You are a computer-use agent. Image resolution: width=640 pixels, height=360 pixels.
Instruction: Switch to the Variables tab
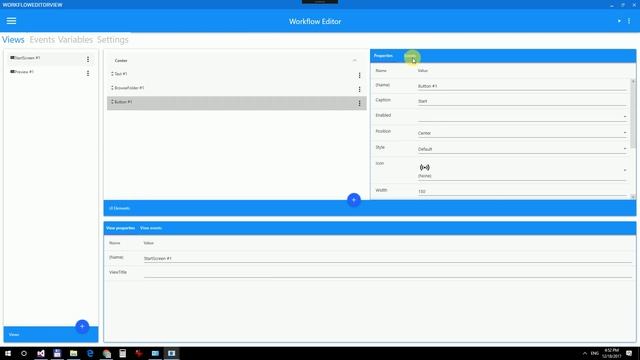coord(75,40)
